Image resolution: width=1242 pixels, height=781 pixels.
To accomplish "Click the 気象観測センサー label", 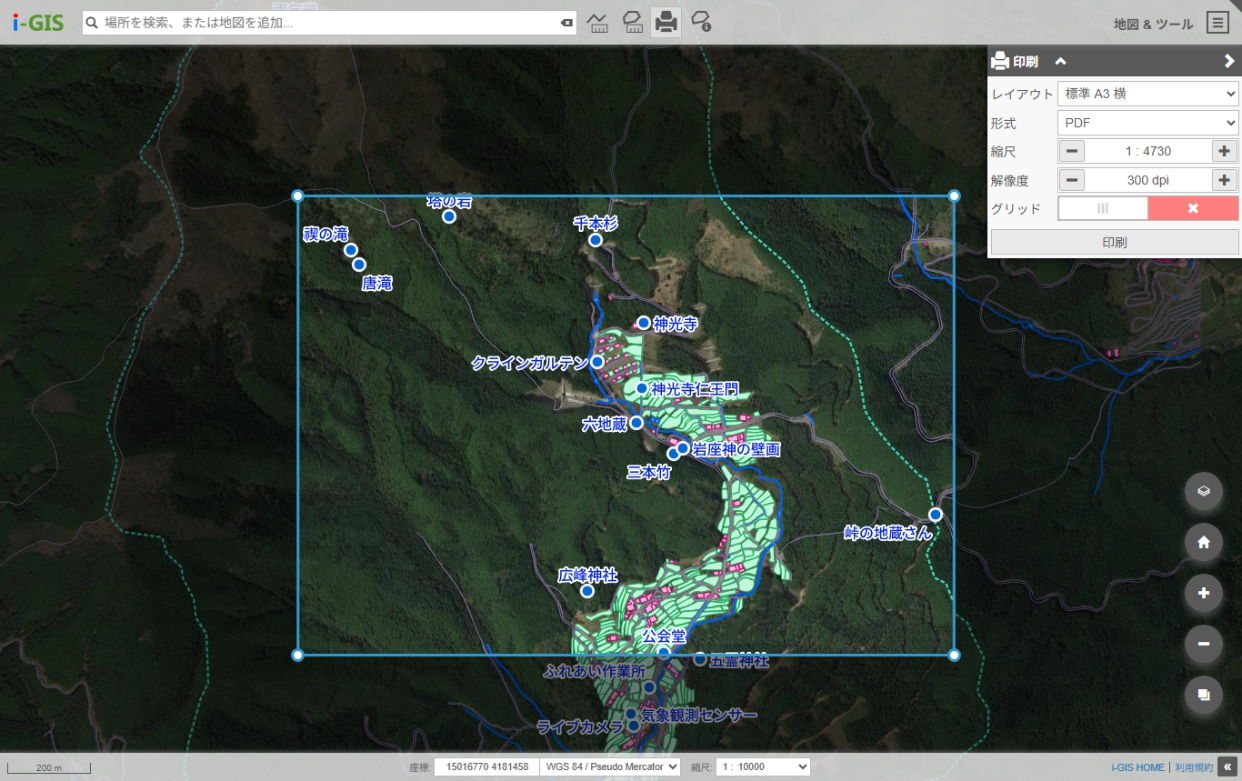I will [x=699, y=715].
